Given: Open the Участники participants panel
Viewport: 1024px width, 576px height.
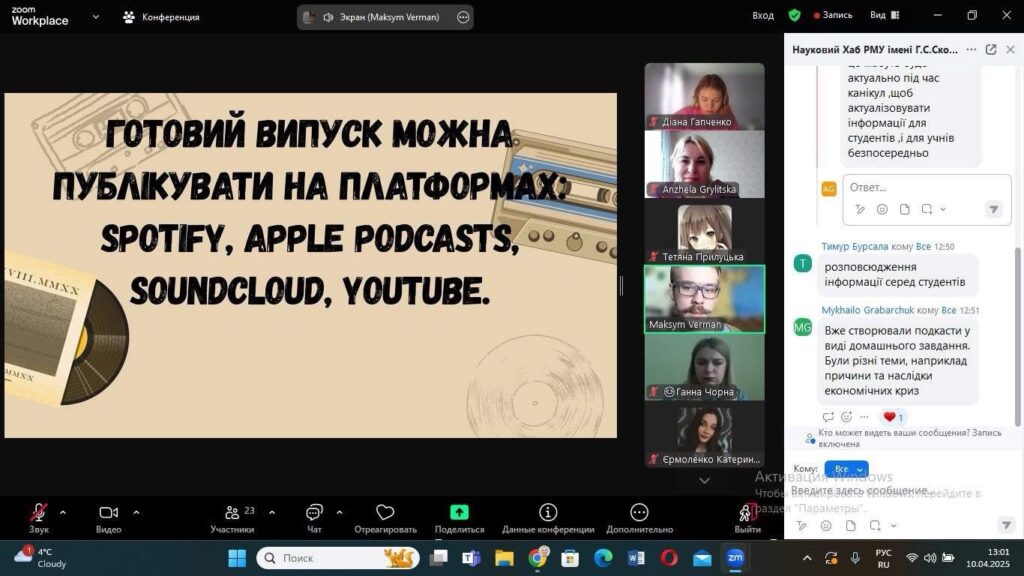Looking at the screenshot, I should 232,513.
